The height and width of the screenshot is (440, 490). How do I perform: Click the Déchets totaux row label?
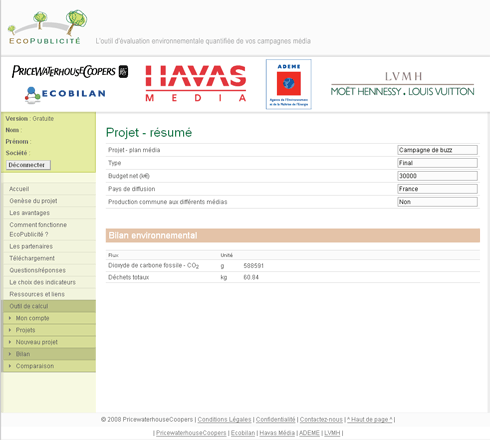pos(128,277)
